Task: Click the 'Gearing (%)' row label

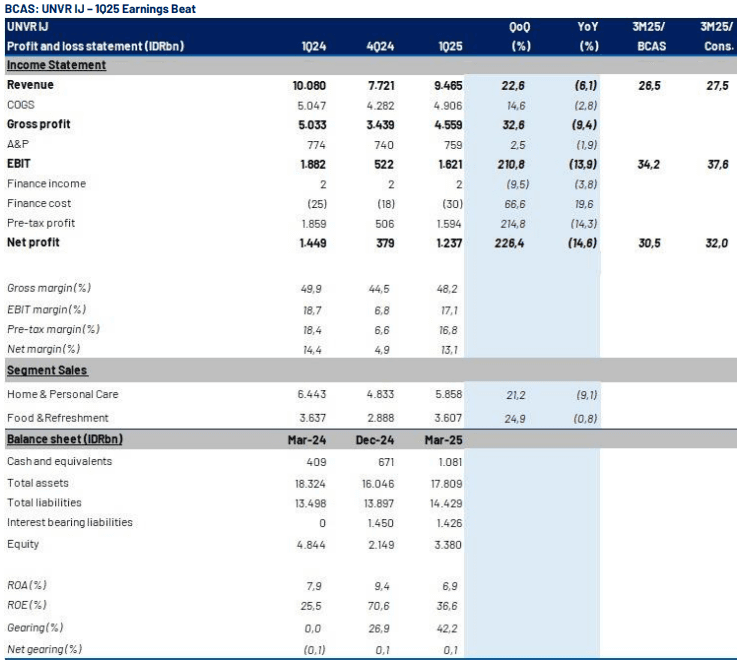Action: [x=35, y=628]
